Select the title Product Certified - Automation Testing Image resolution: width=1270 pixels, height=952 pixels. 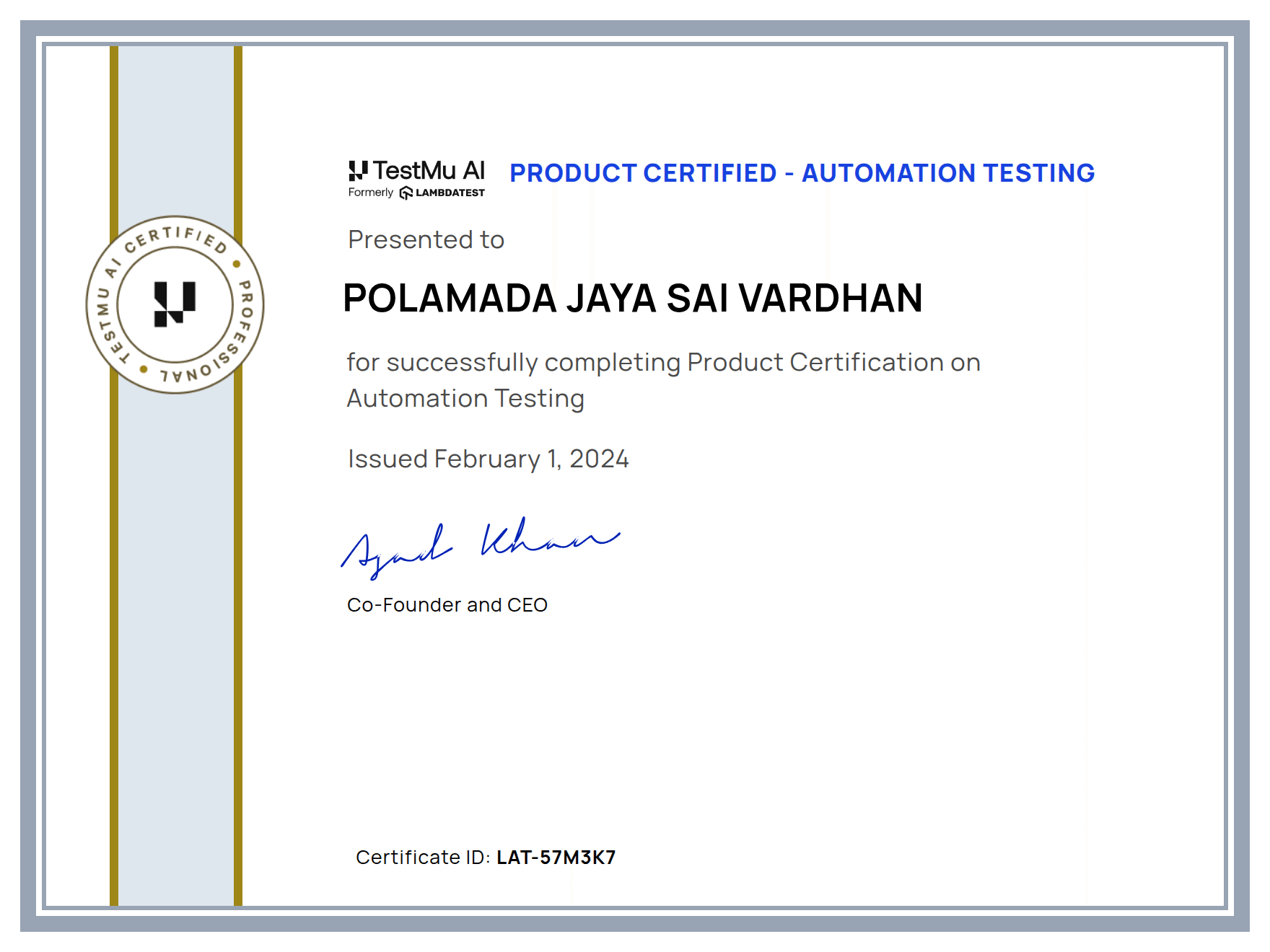(x=802, y=173)
